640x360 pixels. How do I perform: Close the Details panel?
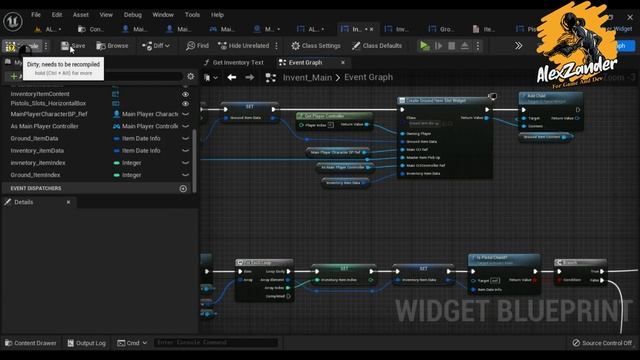point(68,202)
